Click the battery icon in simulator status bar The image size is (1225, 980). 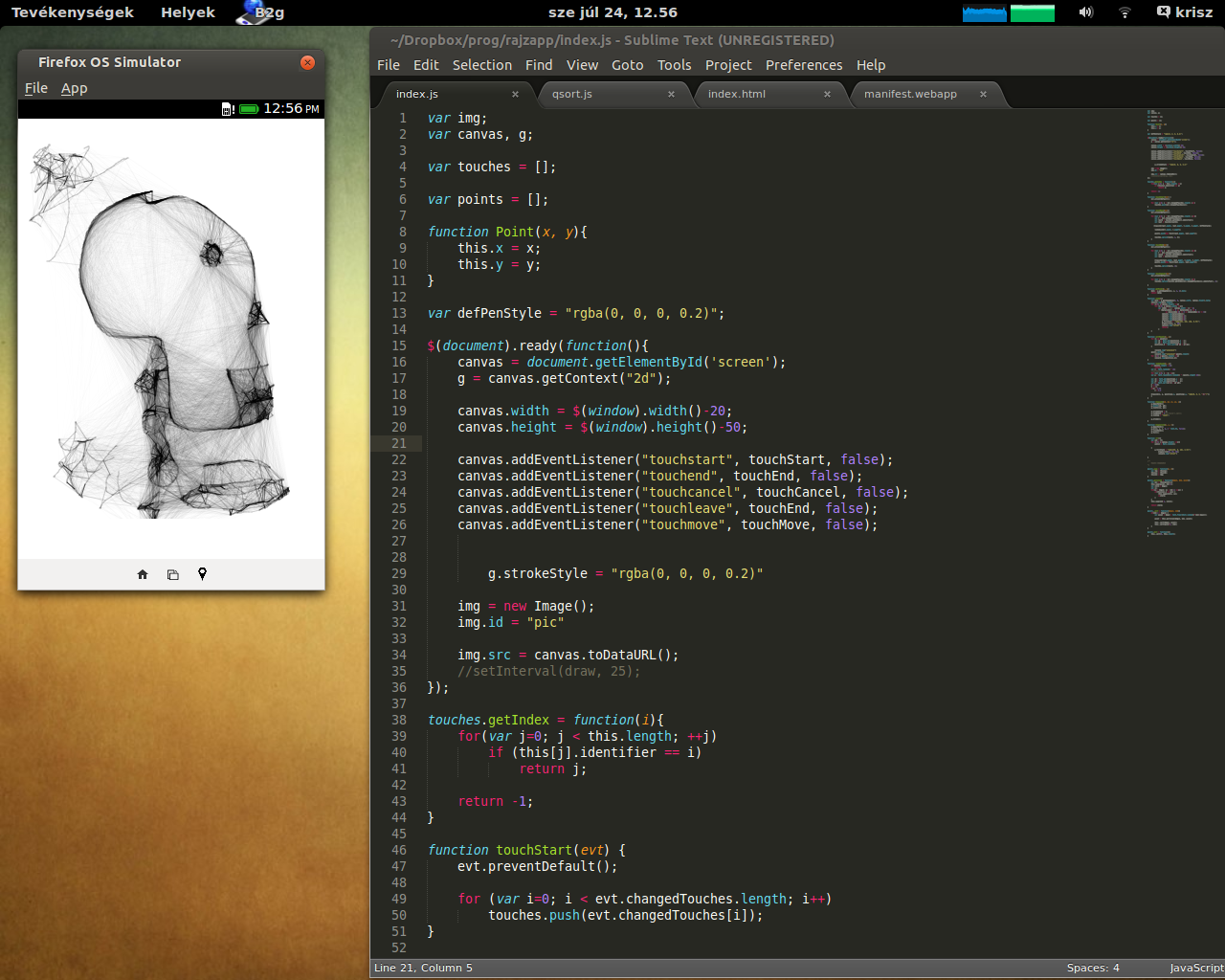pos(249,109)
